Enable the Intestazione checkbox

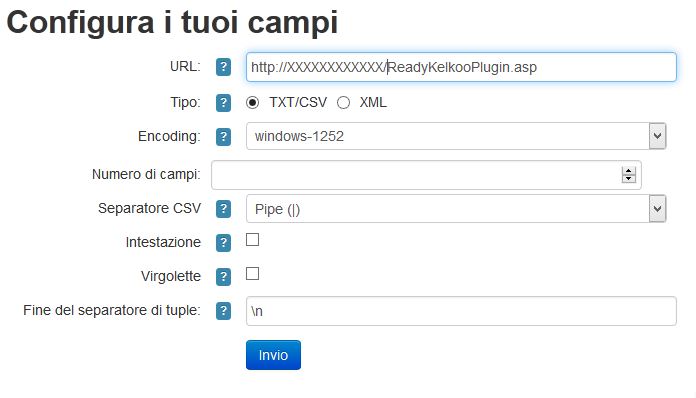(x=253, y=240)
